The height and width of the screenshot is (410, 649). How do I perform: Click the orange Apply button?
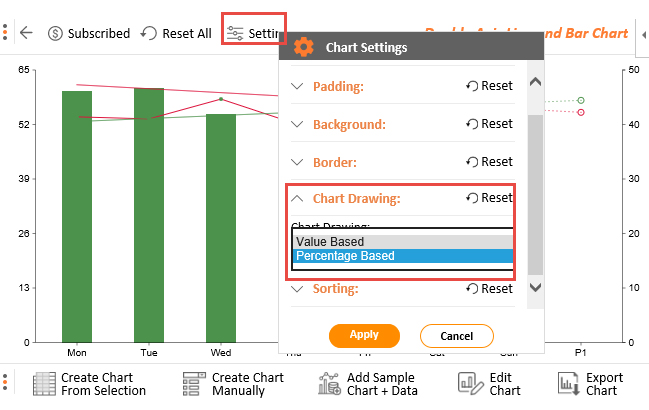[x=364, y=336]
